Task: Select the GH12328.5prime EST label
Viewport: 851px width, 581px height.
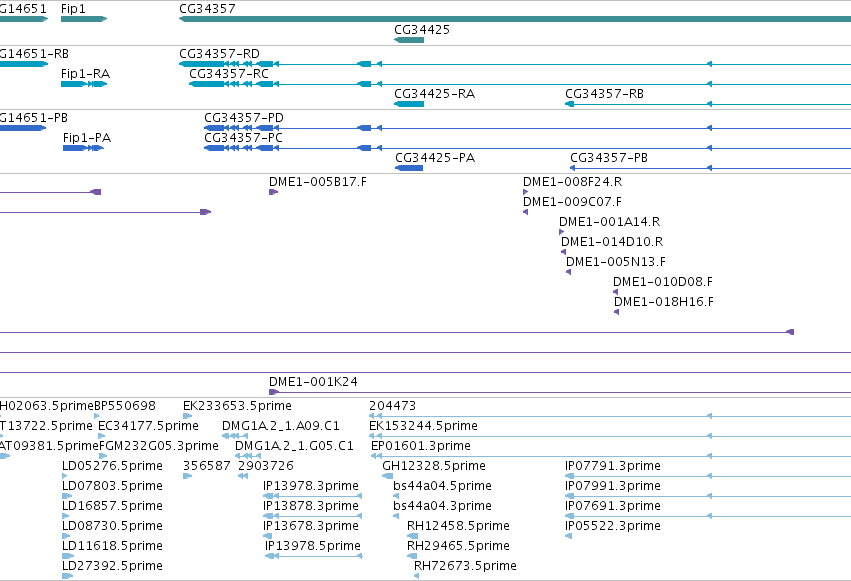Action: pos(434,466)
